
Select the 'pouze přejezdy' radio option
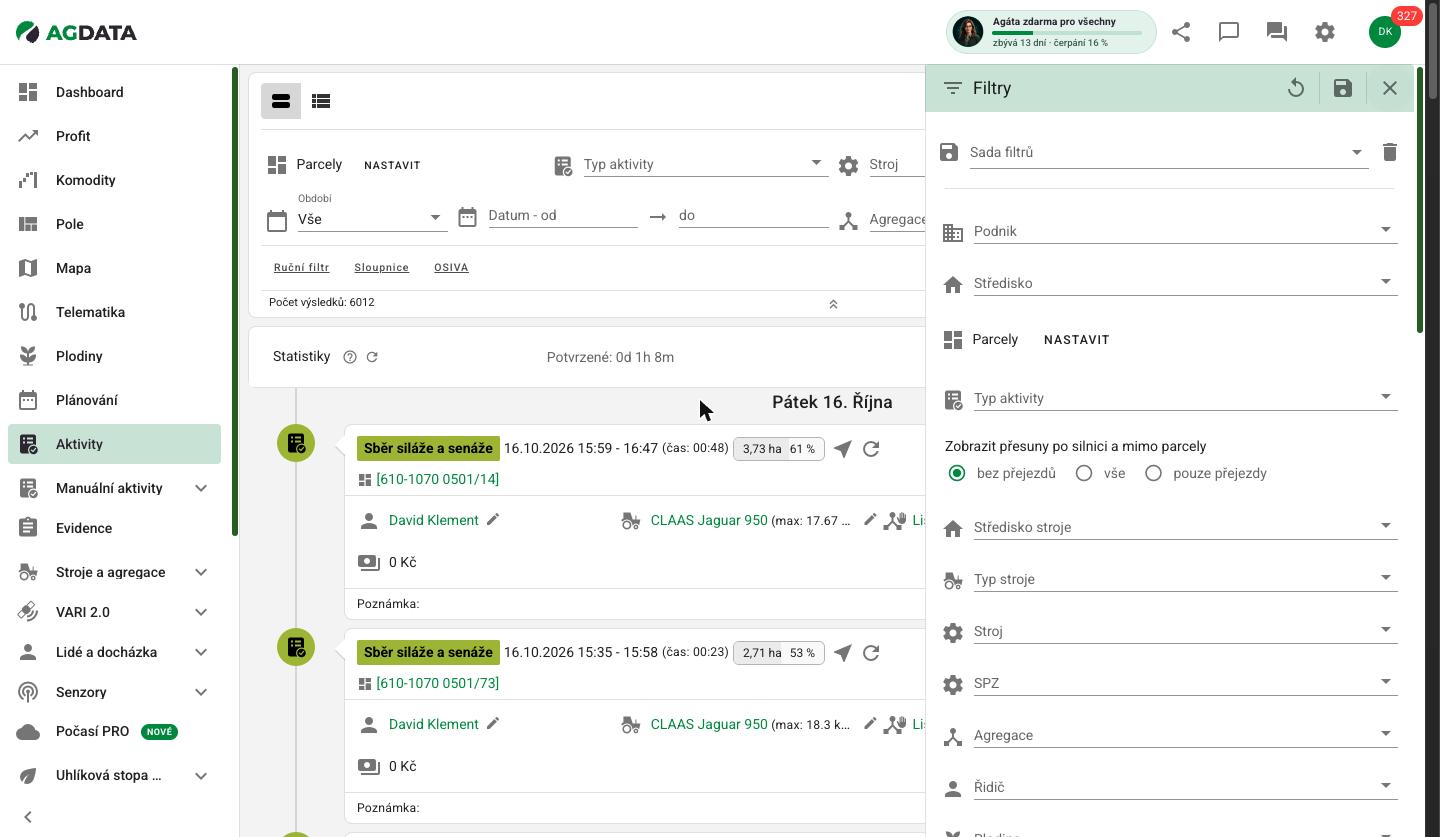tap(1153, 473)
